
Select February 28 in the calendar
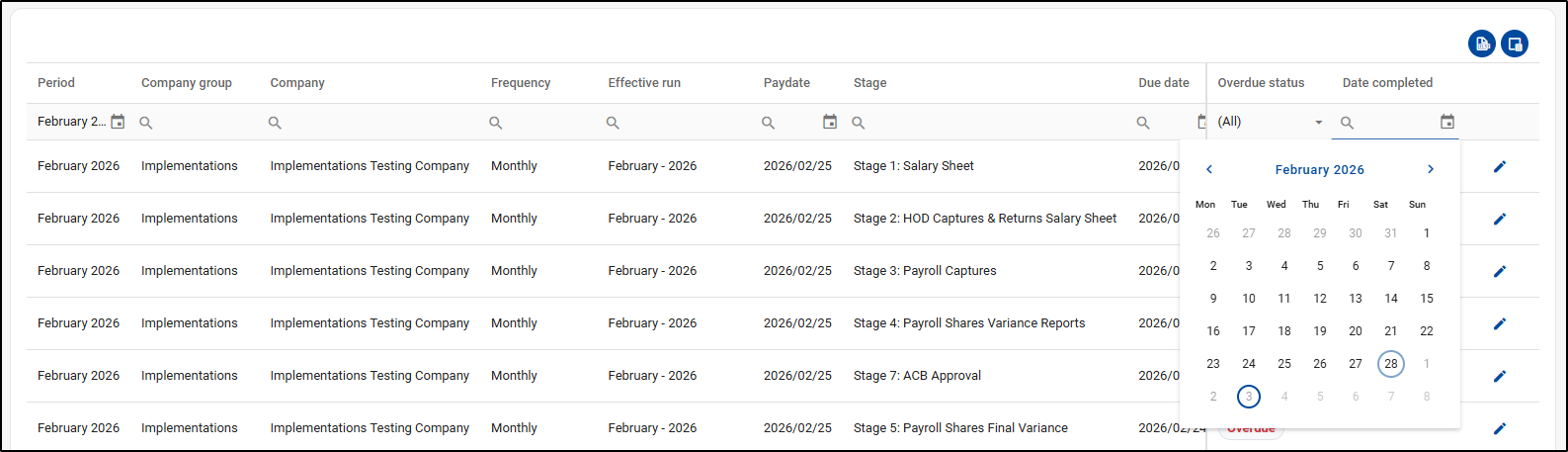pos(1390,364)
